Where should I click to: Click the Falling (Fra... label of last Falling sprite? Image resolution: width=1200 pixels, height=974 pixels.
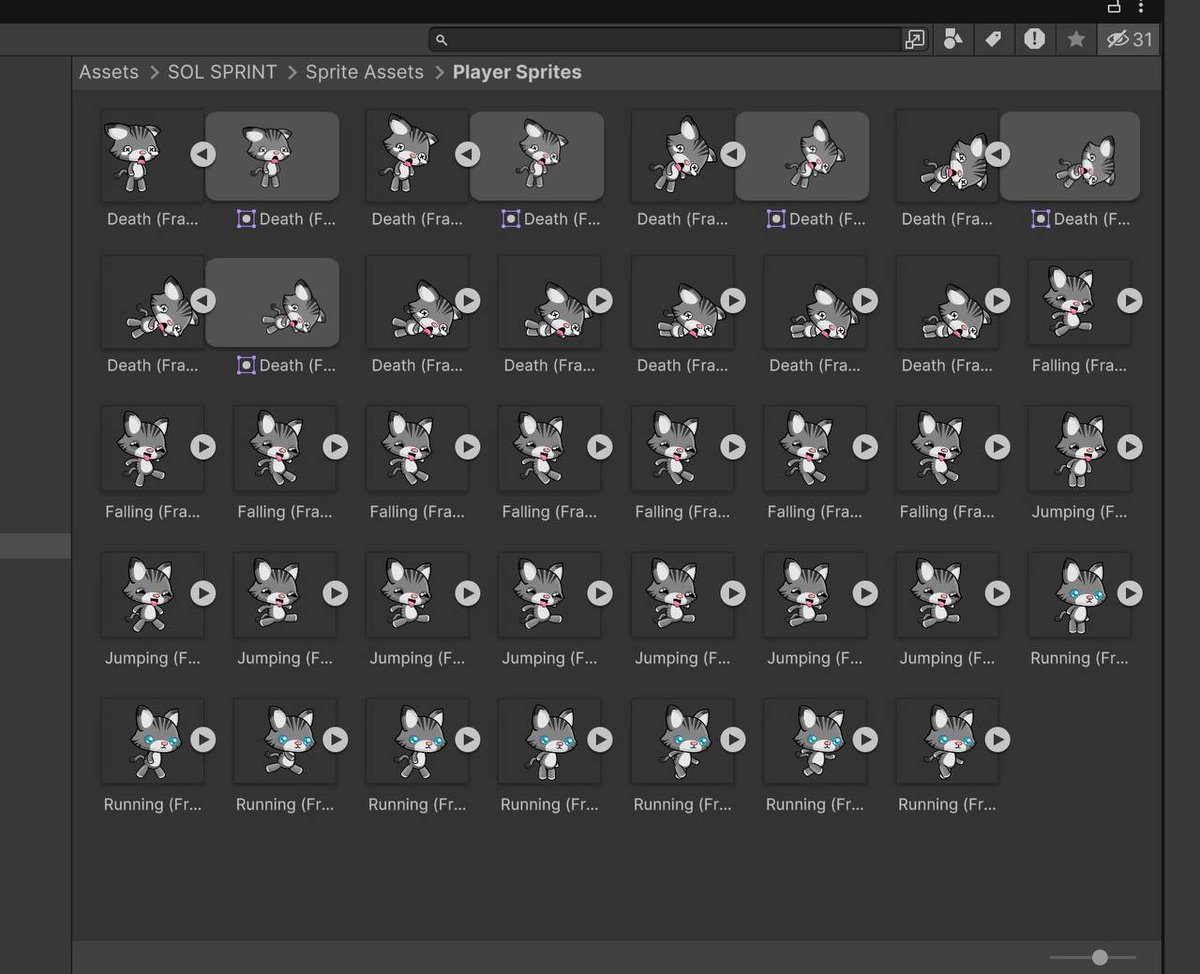(947, 511)
